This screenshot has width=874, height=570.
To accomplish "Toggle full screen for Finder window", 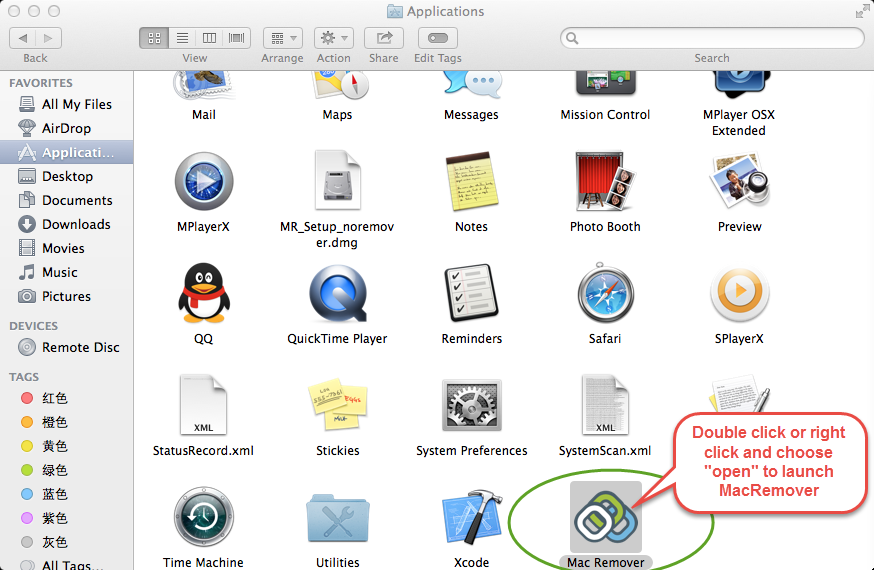I will (x=862, y=11).
